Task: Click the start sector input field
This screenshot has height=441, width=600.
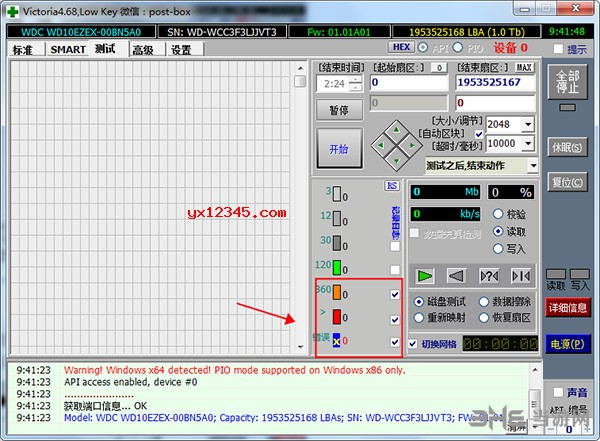Action: coord(409,83)
